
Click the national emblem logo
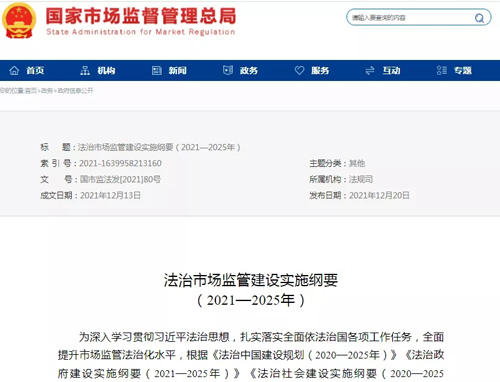(x=19, y=21)
